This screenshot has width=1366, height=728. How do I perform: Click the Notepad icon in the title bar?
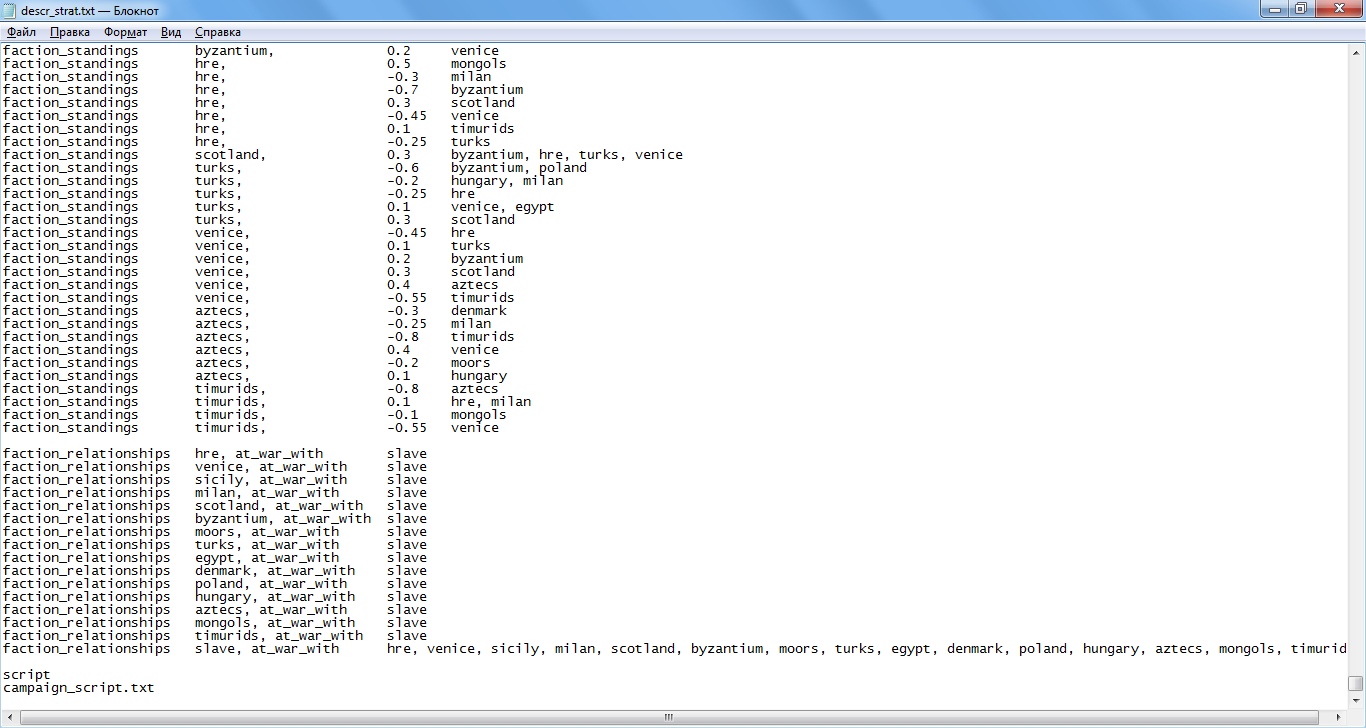tap(10, 10)
